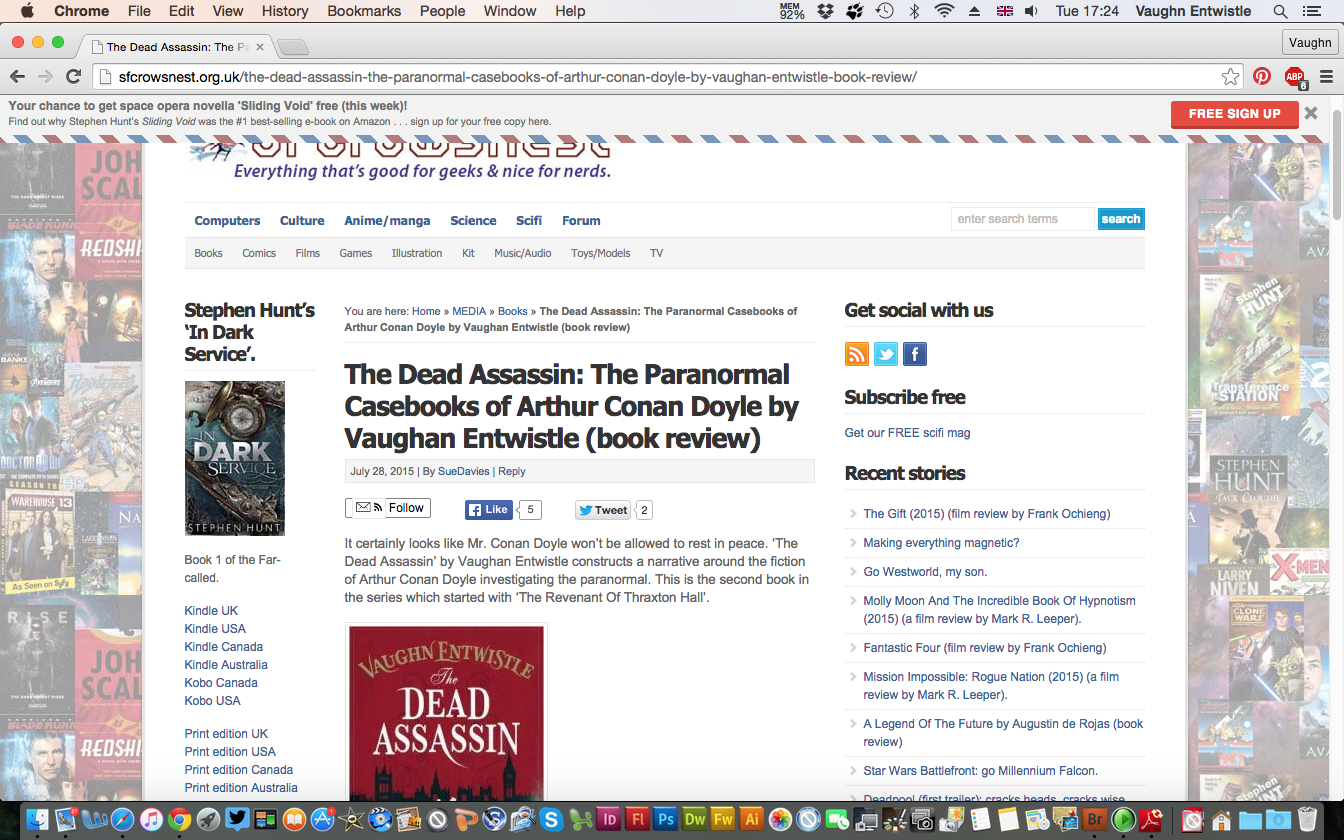Image resolution: width=1344 pixels, height=840 pixels.
Task: Launch Photoshop from the Dock
Action: pyautogui.click(x=665, y=820)
